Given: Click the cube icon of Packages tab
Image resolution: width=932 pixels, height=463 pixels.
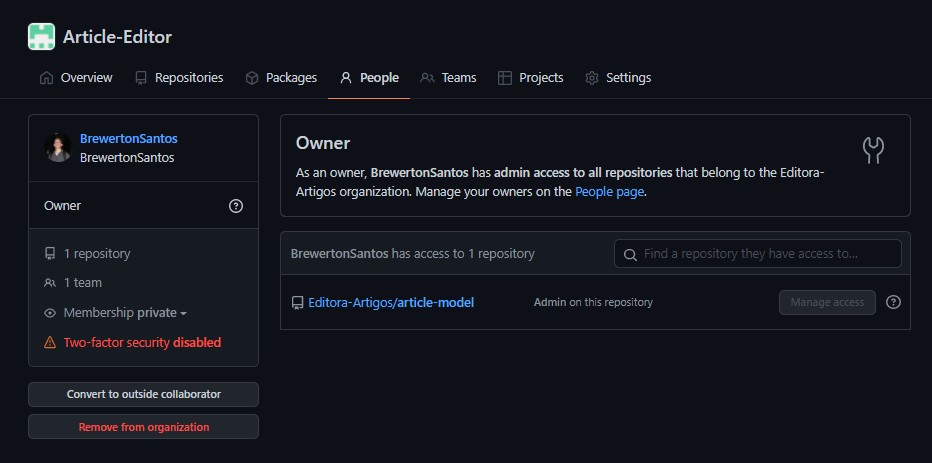Looking at the screenshot, I should tap(252, 78).
